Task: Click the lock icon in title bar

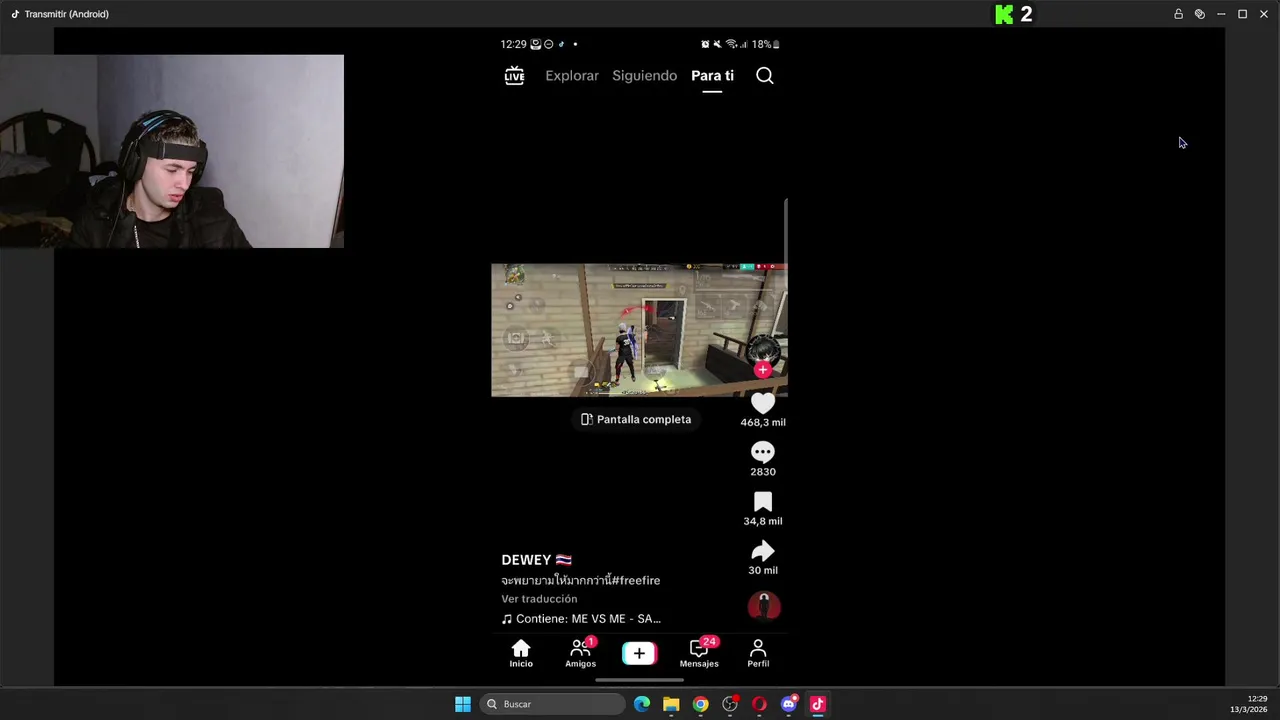Action: tap(1178, 14)
